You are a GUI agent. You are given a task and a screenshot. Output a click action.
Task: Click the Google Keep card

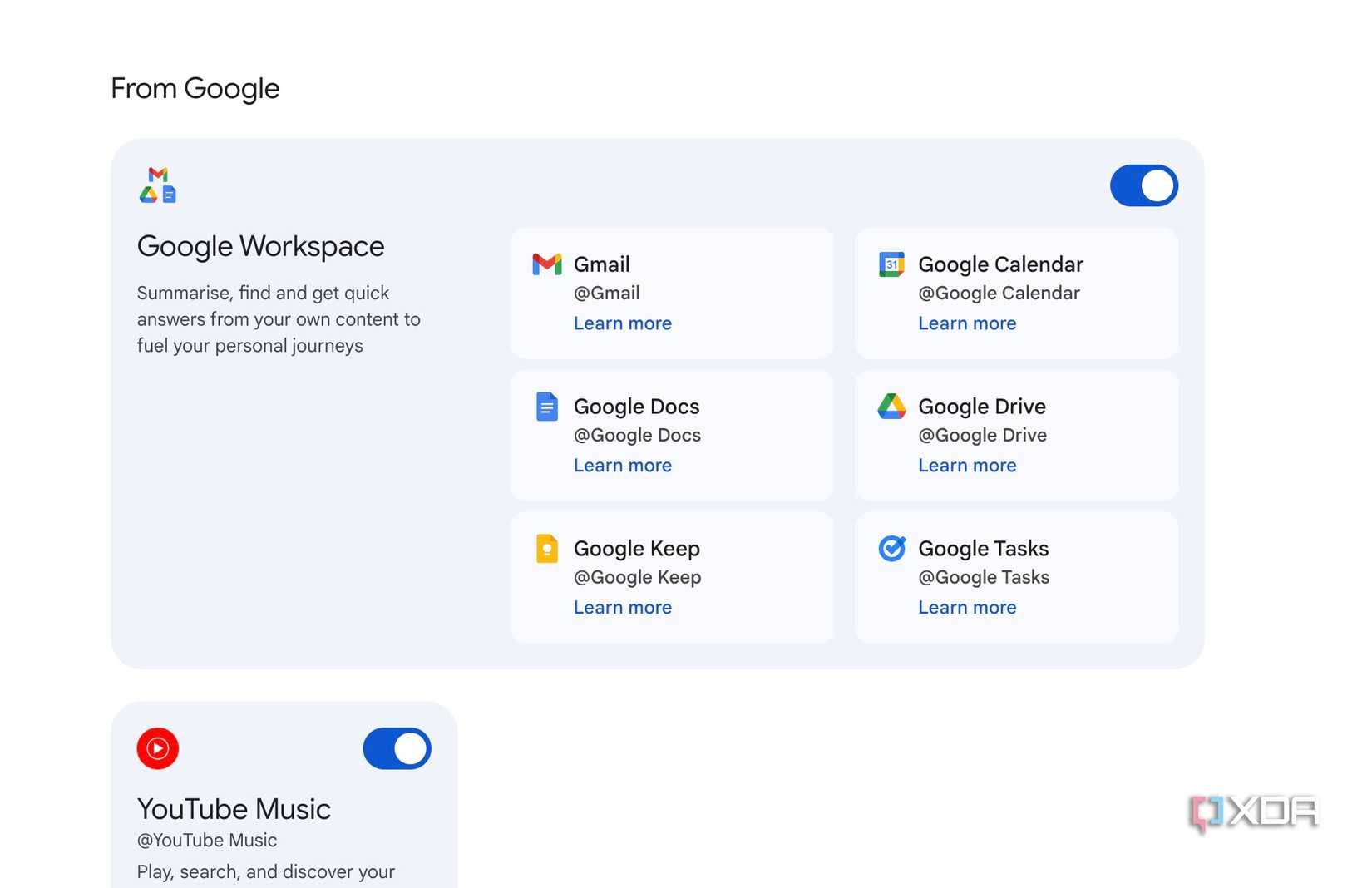pyautogui.click(x=672, y=577)
